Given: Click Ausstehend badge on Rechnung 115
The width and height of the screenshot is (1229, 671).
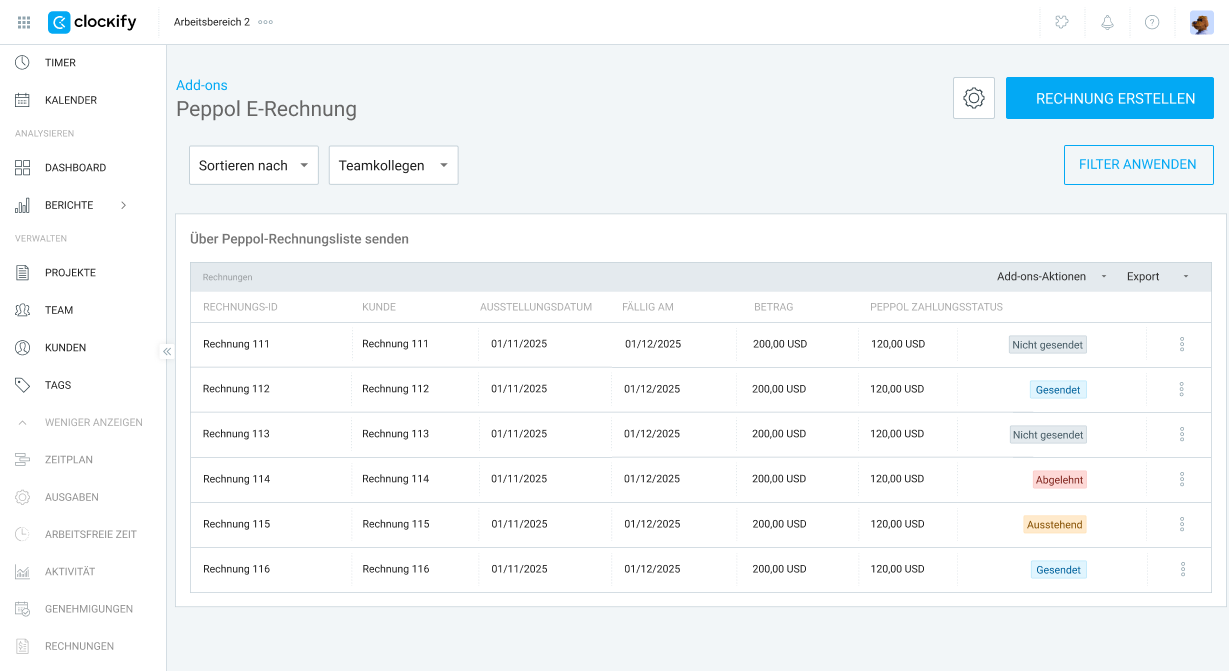Looking at the screenshot, I should pos(1054,525).
